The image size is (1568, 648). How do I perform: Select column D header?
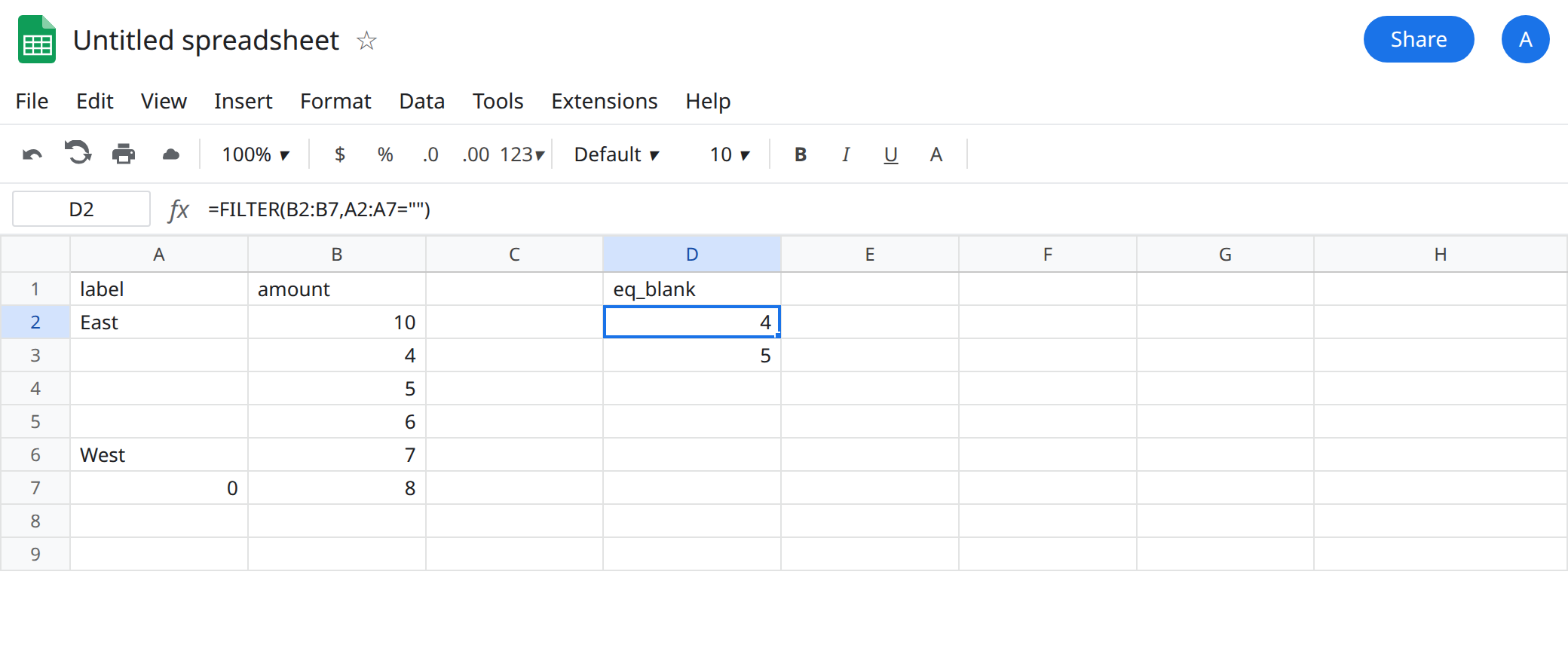[692, 254]
